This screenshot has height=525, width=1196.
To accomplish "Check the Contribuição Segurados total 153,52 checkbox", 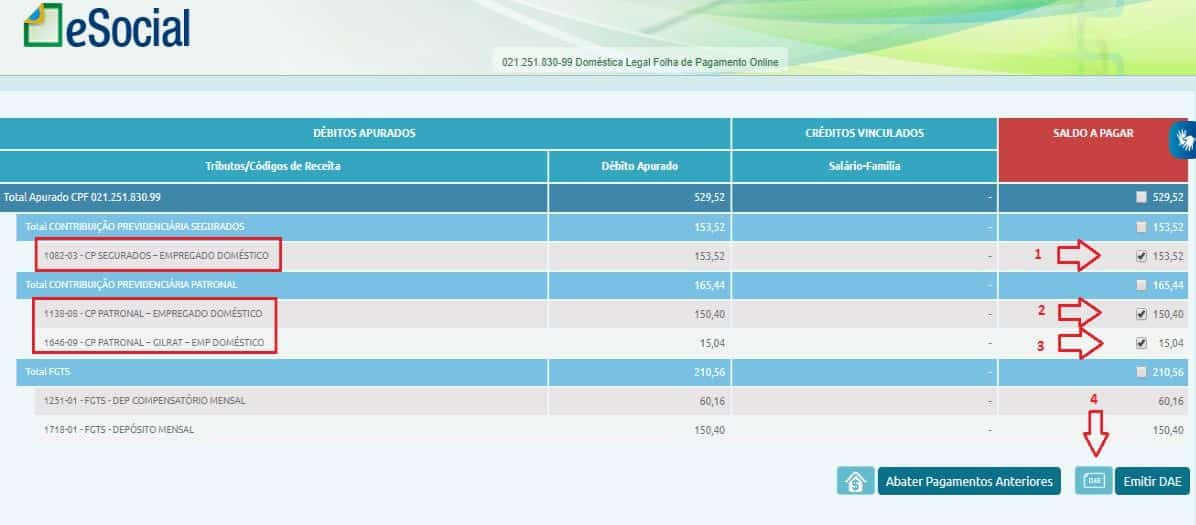I will (1141, 227).
